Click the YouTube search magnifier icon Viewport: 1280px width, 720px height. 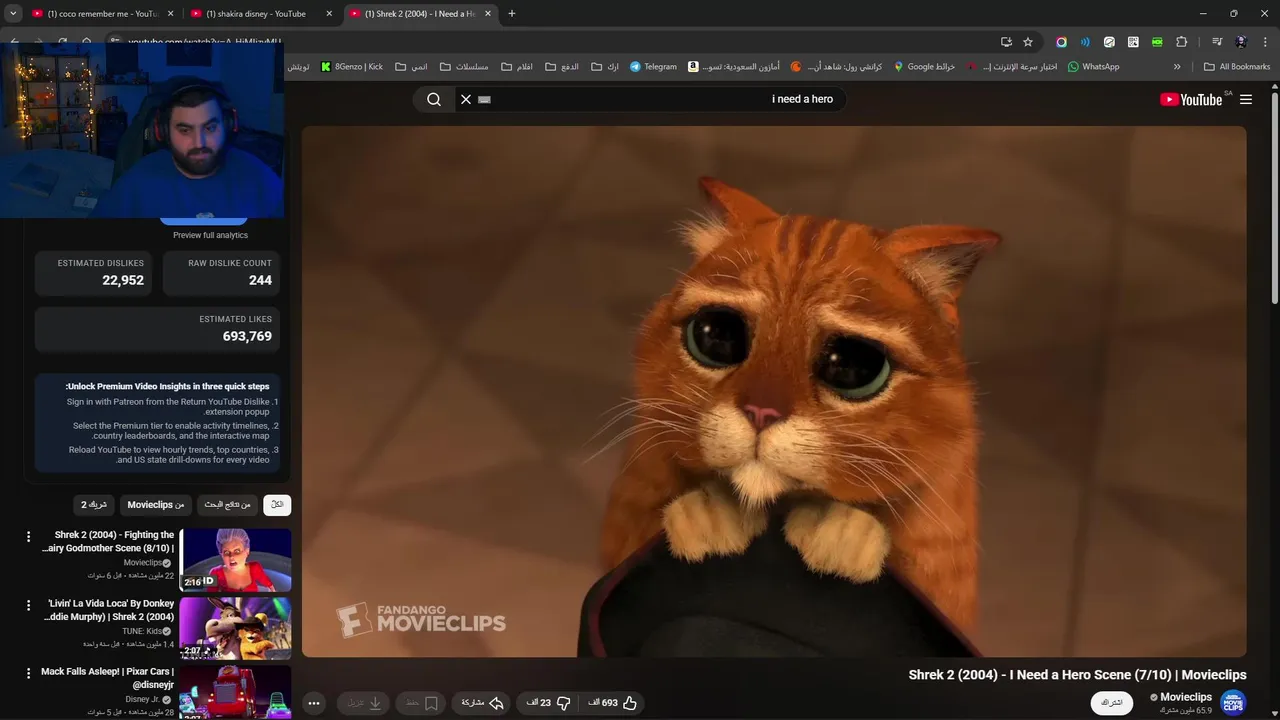pyautogui.click(x=434, y=99)
